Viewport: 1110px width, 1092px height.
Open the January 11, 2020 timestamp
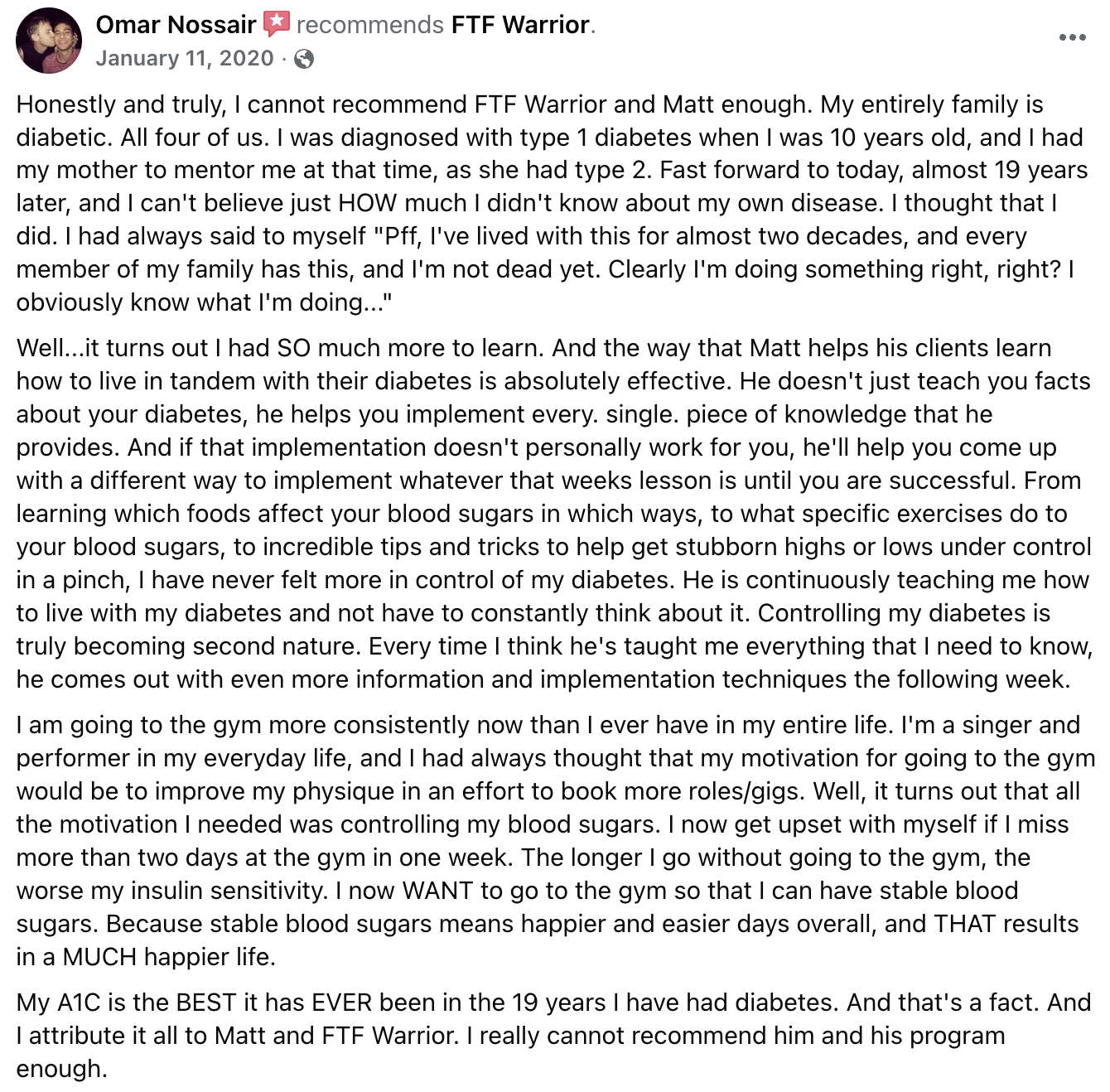point(185,59)
